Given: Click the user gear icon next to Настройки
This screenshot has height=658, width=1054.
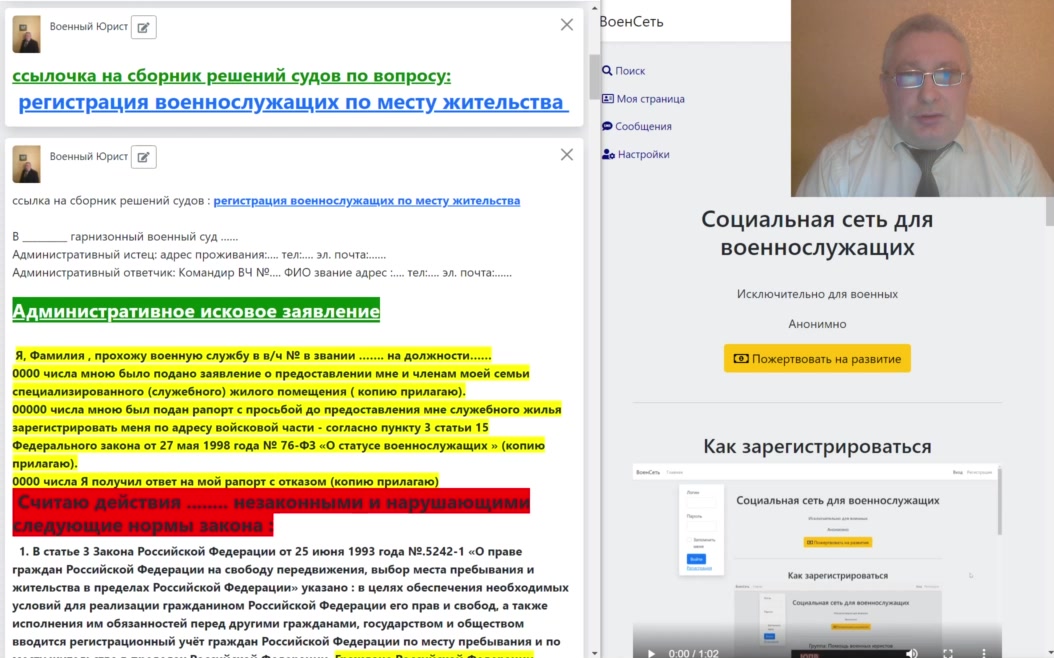Looking at the screenshot, I should tap(608, 155).
